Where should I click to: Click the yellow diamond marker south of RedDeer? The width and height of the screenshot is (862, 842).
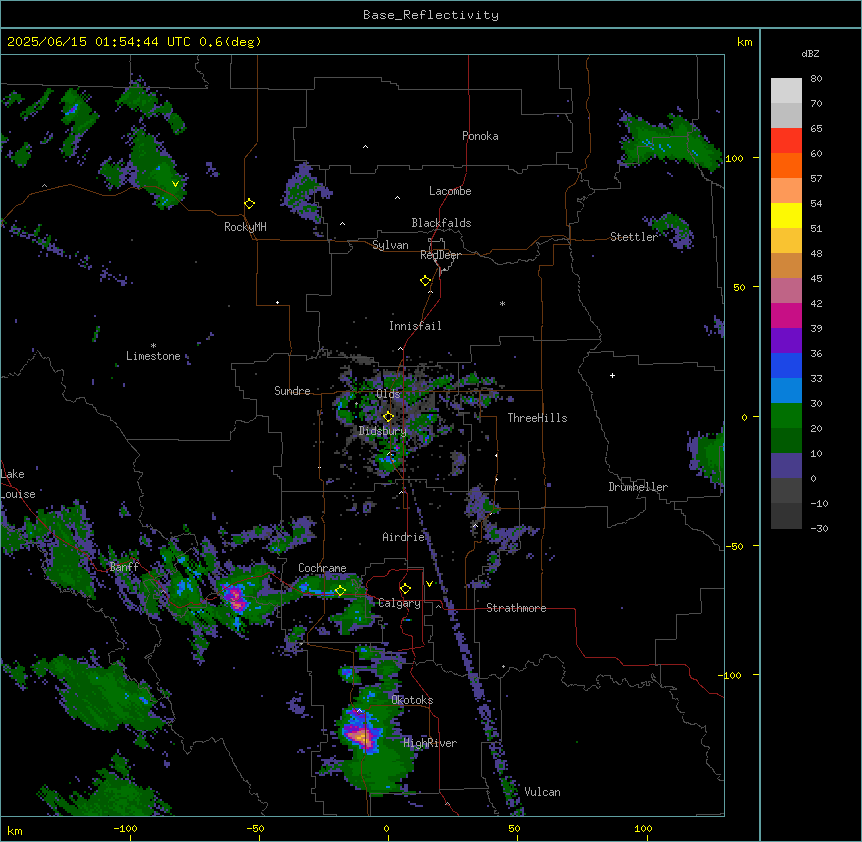[426, 281]
